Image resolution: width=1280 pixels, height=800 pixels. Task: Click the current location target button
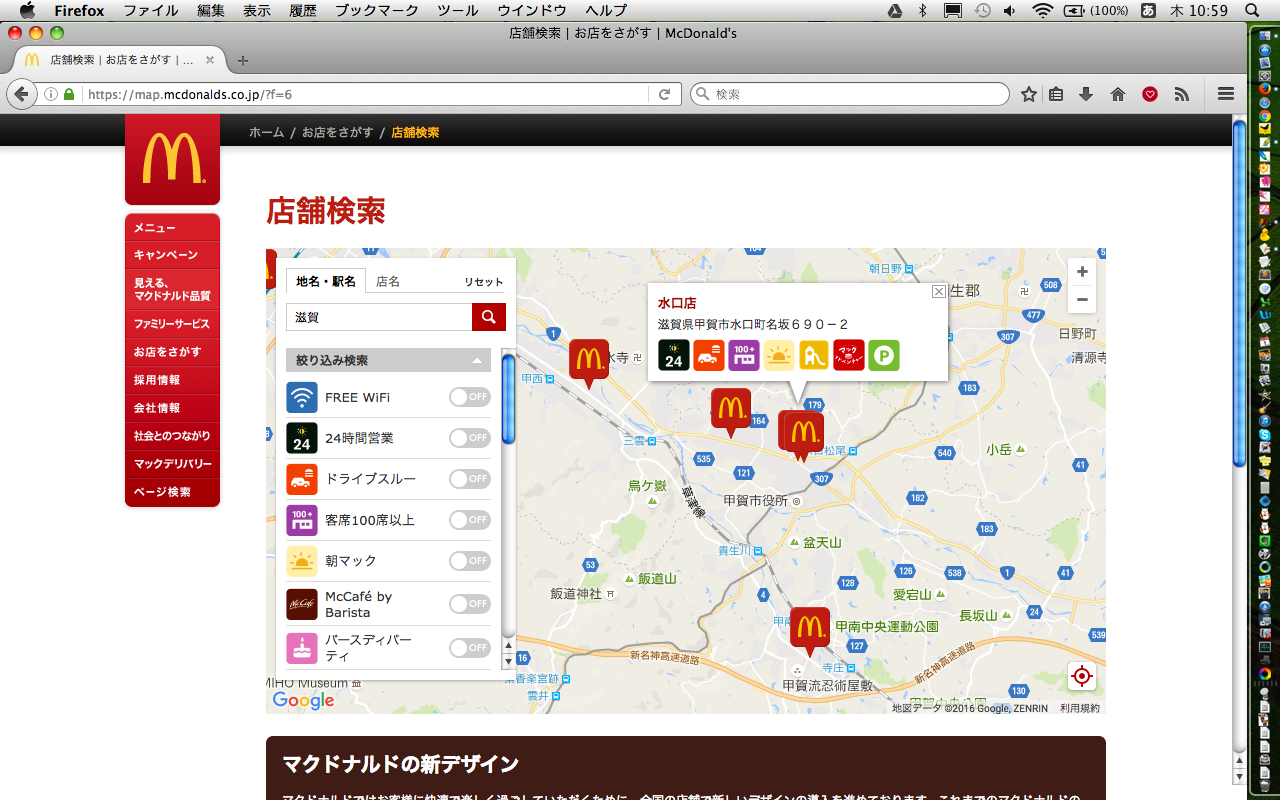(x=1081, y=677)
